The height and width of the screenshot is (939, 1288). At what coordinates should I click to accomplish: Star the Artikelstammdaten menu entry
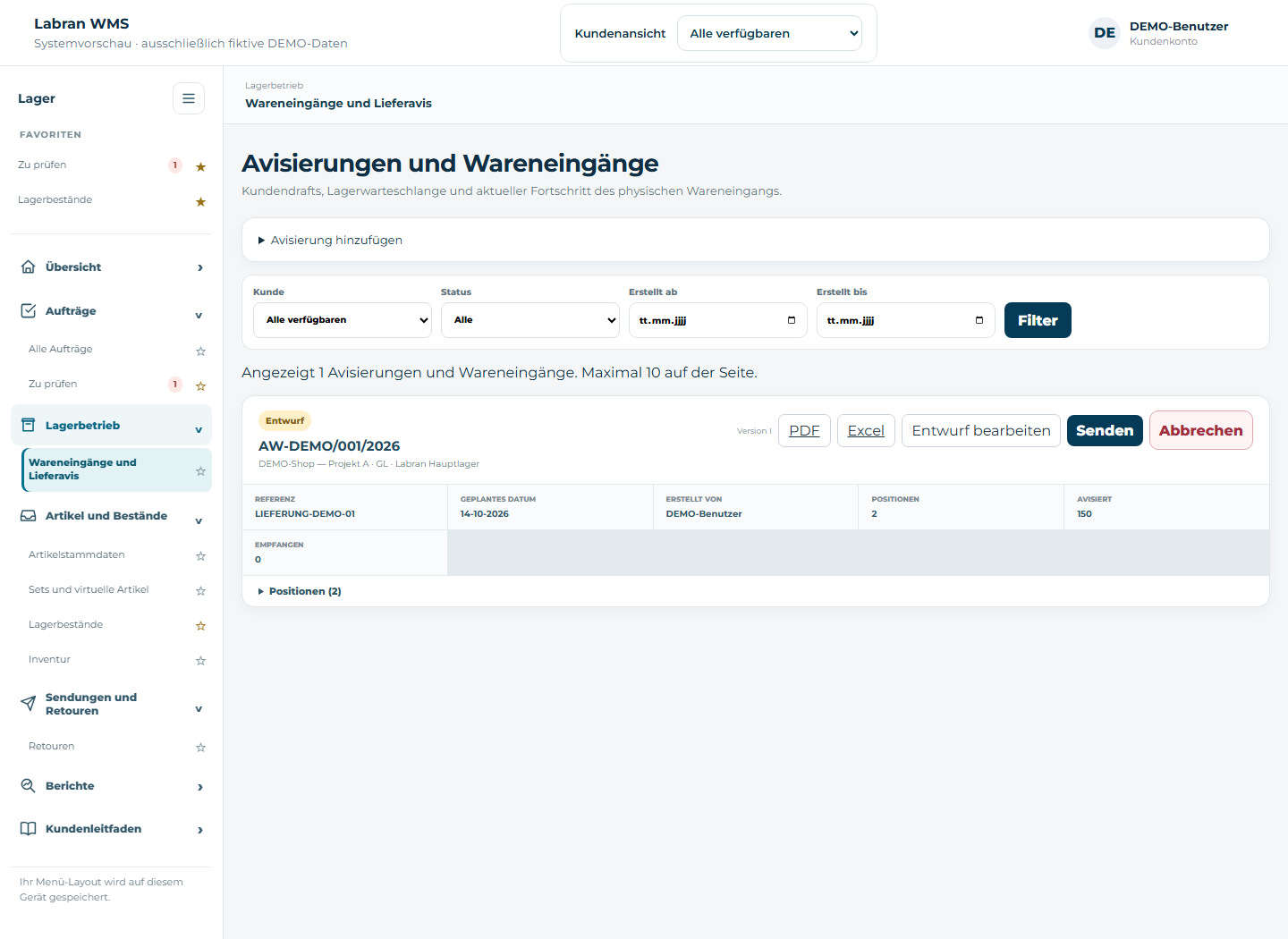point(200,555)
